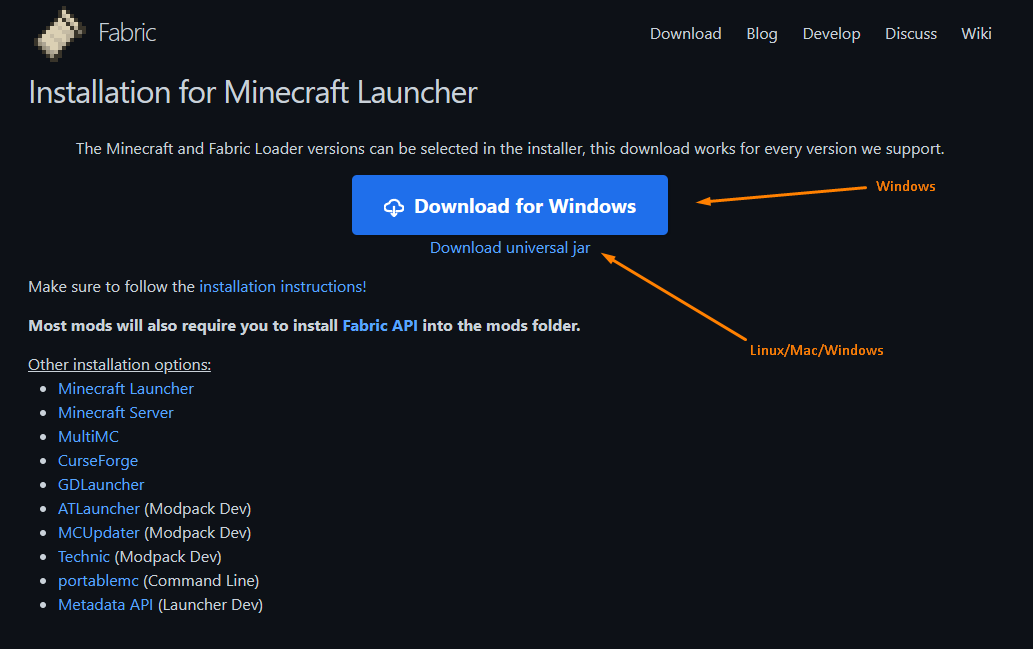The width and height of the screenshot is (1033, 649).
Task: Open the Develop nav menu item
Action: click(831, 34)
